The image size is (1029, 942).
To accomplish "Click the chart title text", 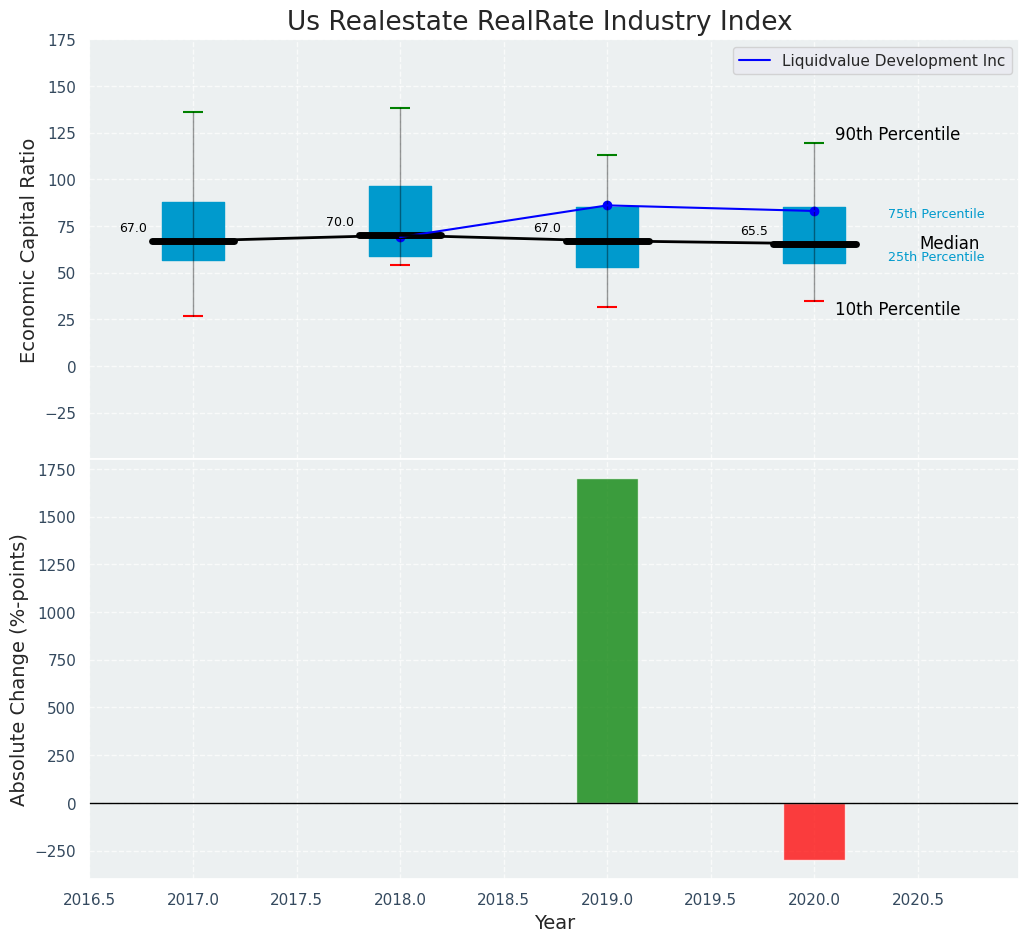I will [x=539, y=22].
